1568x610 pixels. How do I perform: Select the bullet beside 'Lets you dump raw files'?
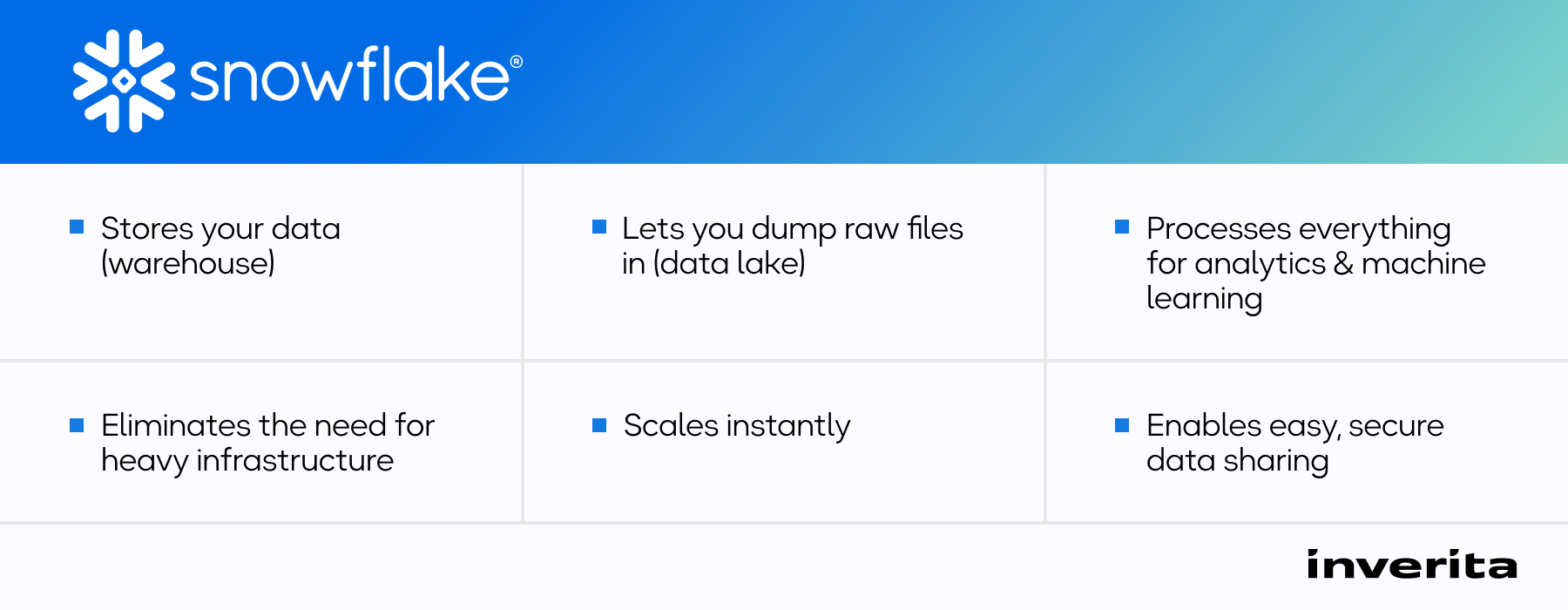coord(599,227)
